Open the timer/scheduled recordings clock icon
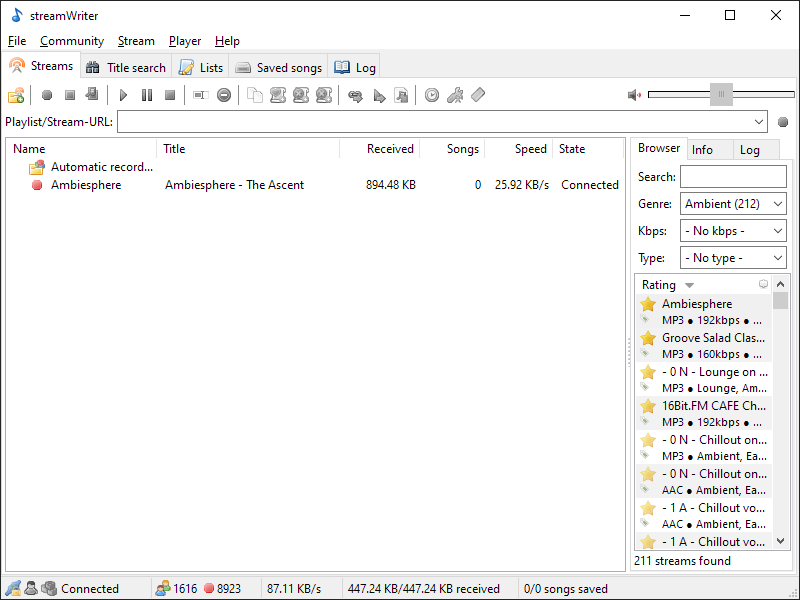This screenshot has height=600, width=800. (x=431, y=95)
